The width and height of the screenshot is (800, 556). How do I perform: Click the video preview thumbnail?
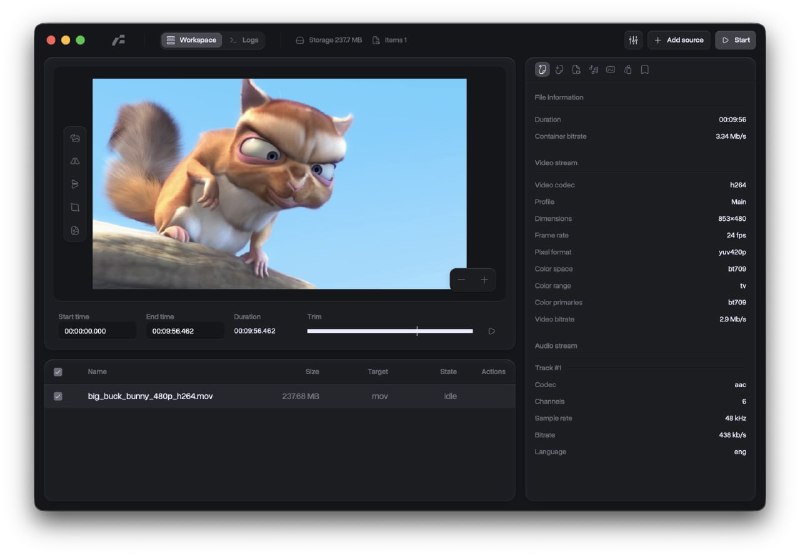click(x=280, y=184)
